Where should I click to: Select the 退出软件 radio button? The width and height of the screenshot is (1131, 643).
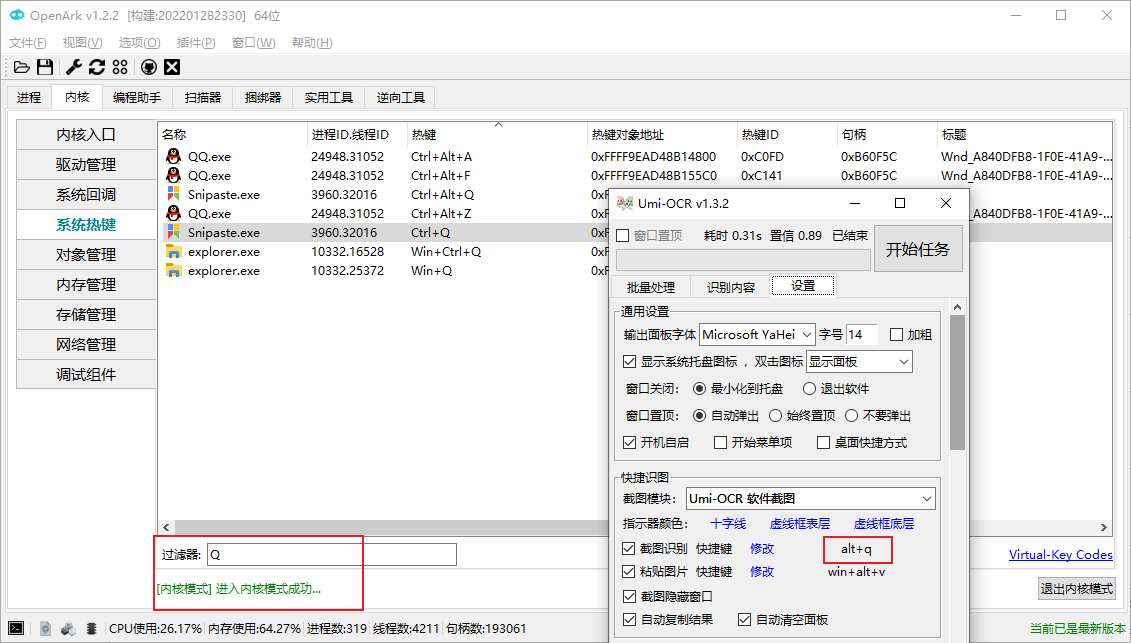coord(809,388)
